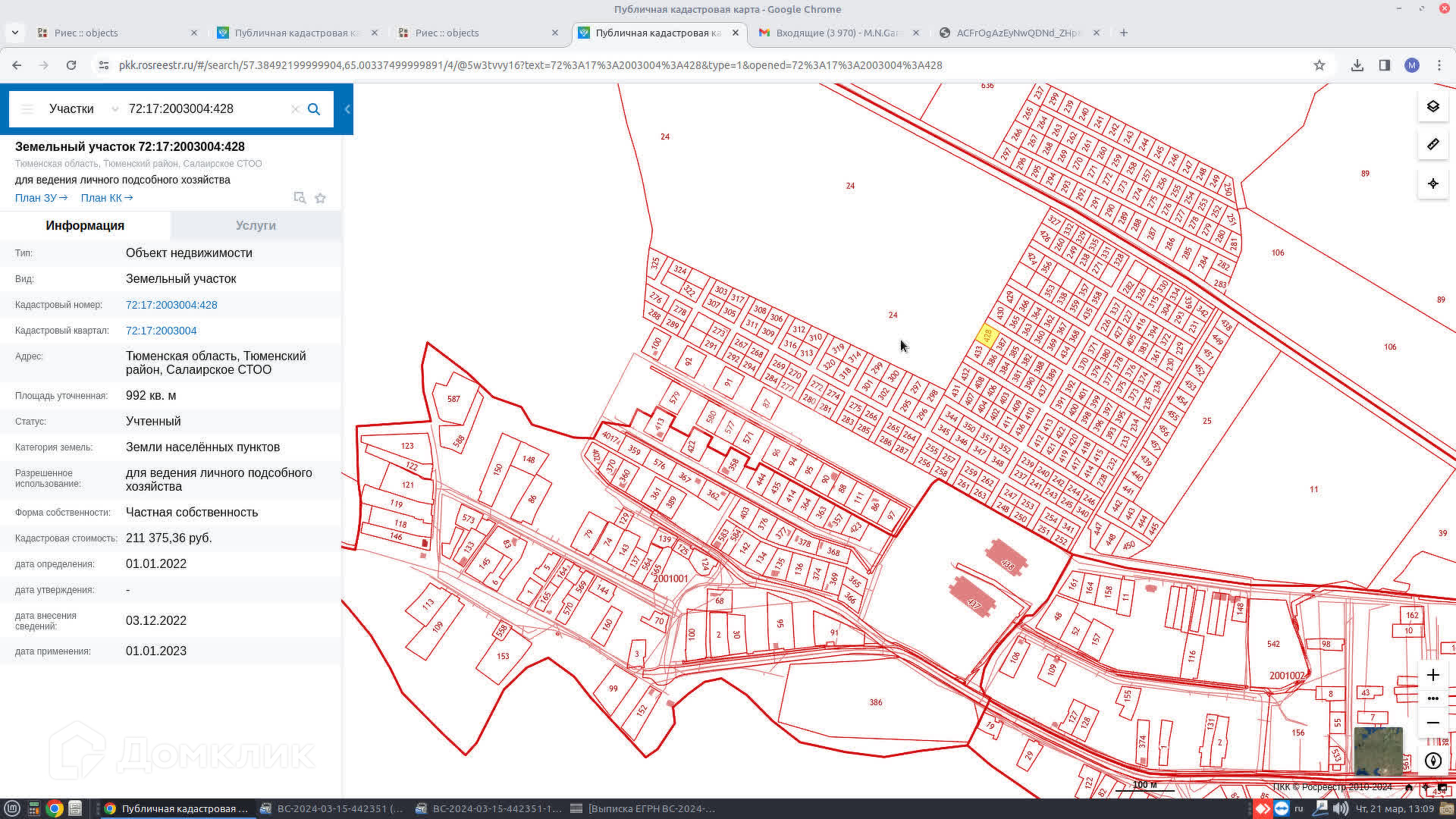1456x819 pixels.
Task: Clear the search field with X
Action: [295, 109]
